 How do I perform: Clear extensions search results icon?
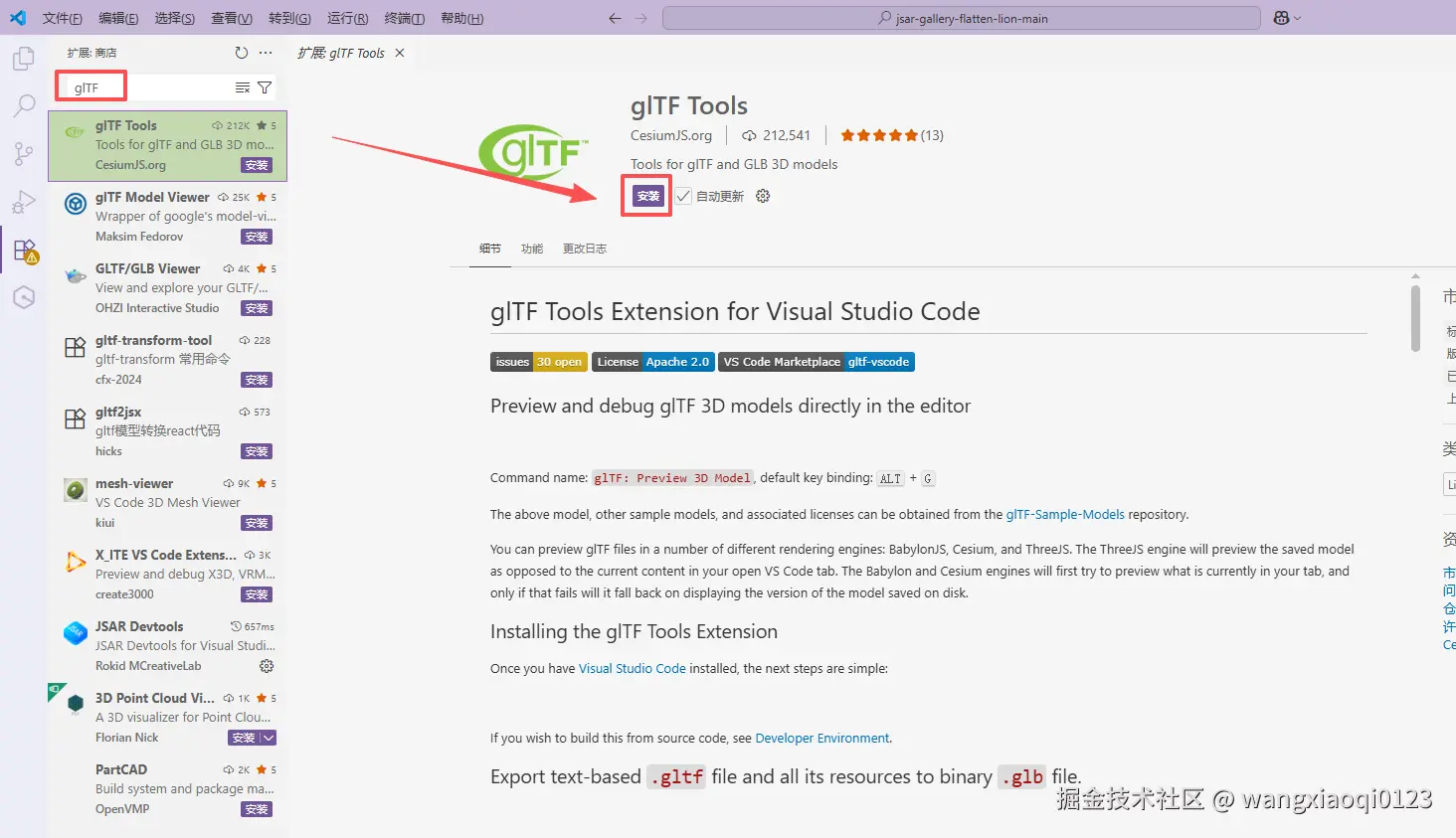click(242, 87)
